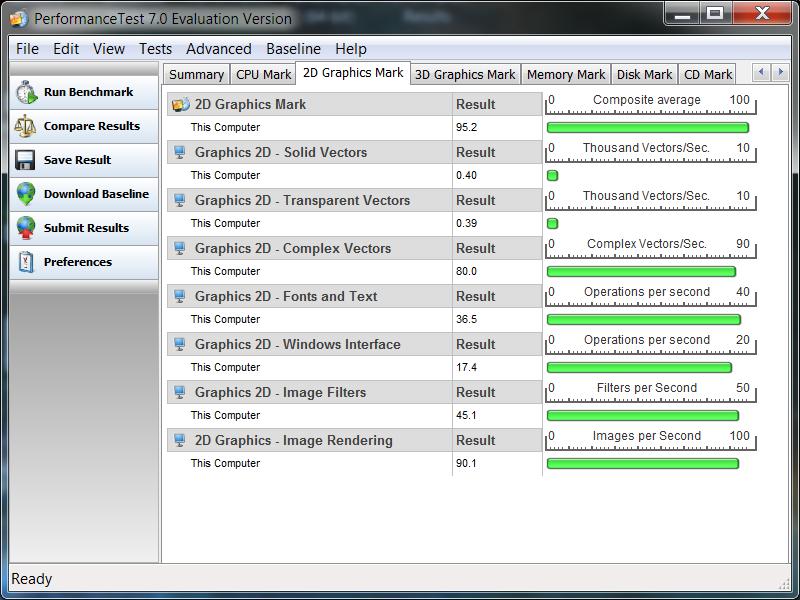Click the small Solid Vectors green bar
This screenshot has height=600, width=800.
tap(552, 176)
